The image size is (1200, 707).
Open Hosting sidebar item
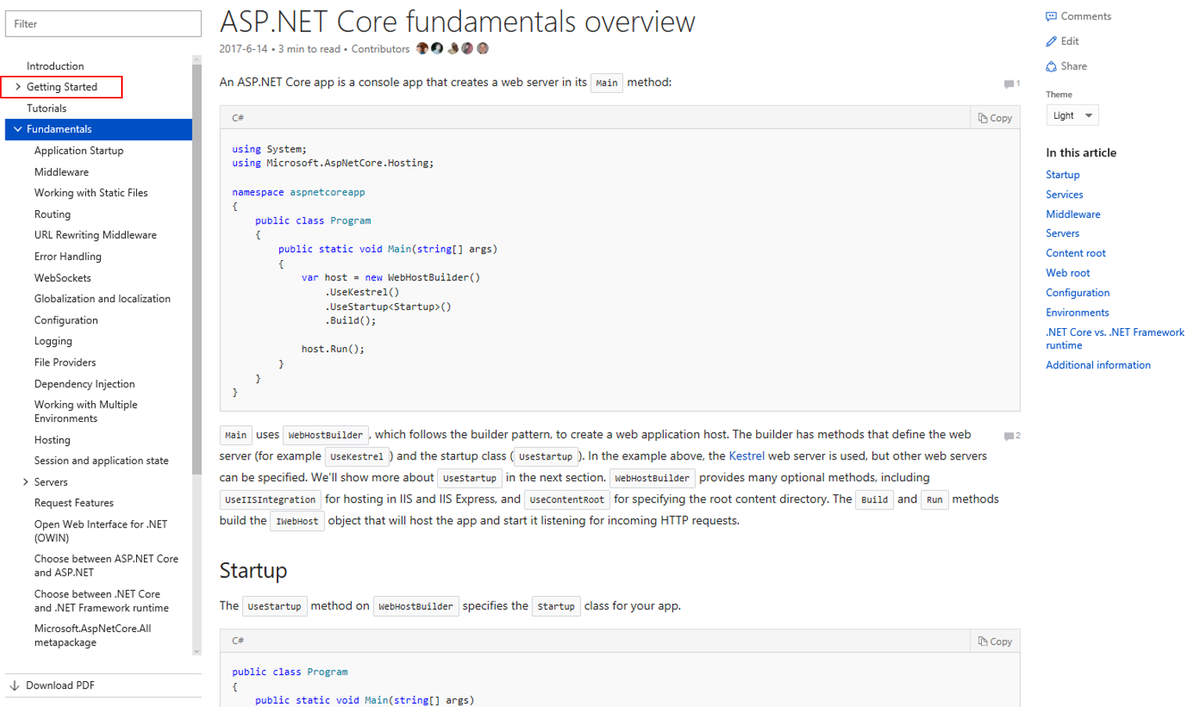(52, 440)
